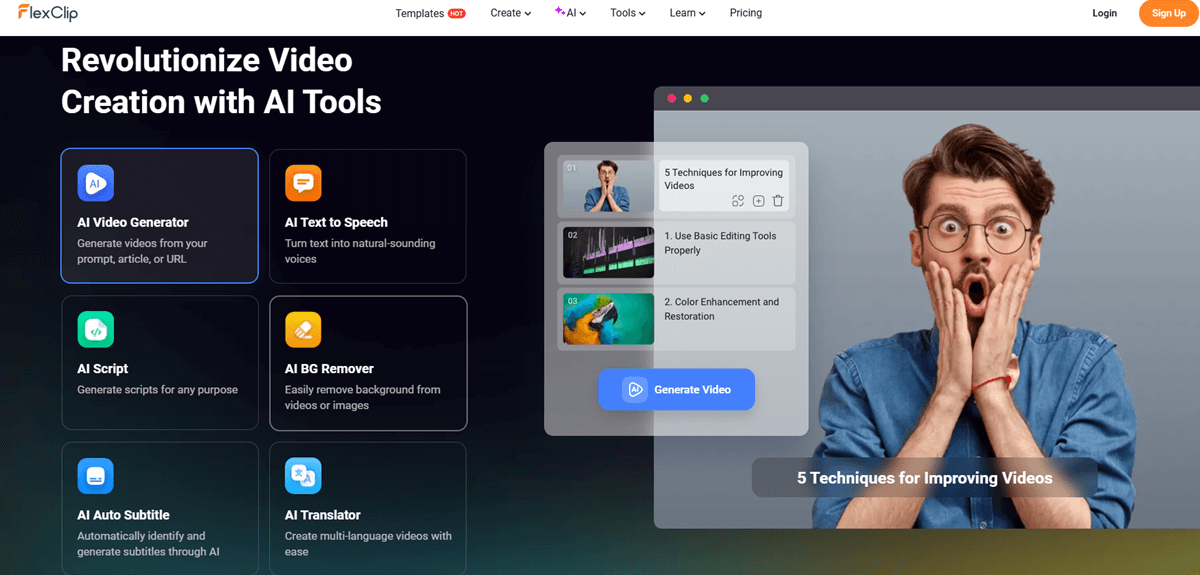Click the green dot in mock window
Viewport: 1200px width, 575px height.
click(704, 98)
